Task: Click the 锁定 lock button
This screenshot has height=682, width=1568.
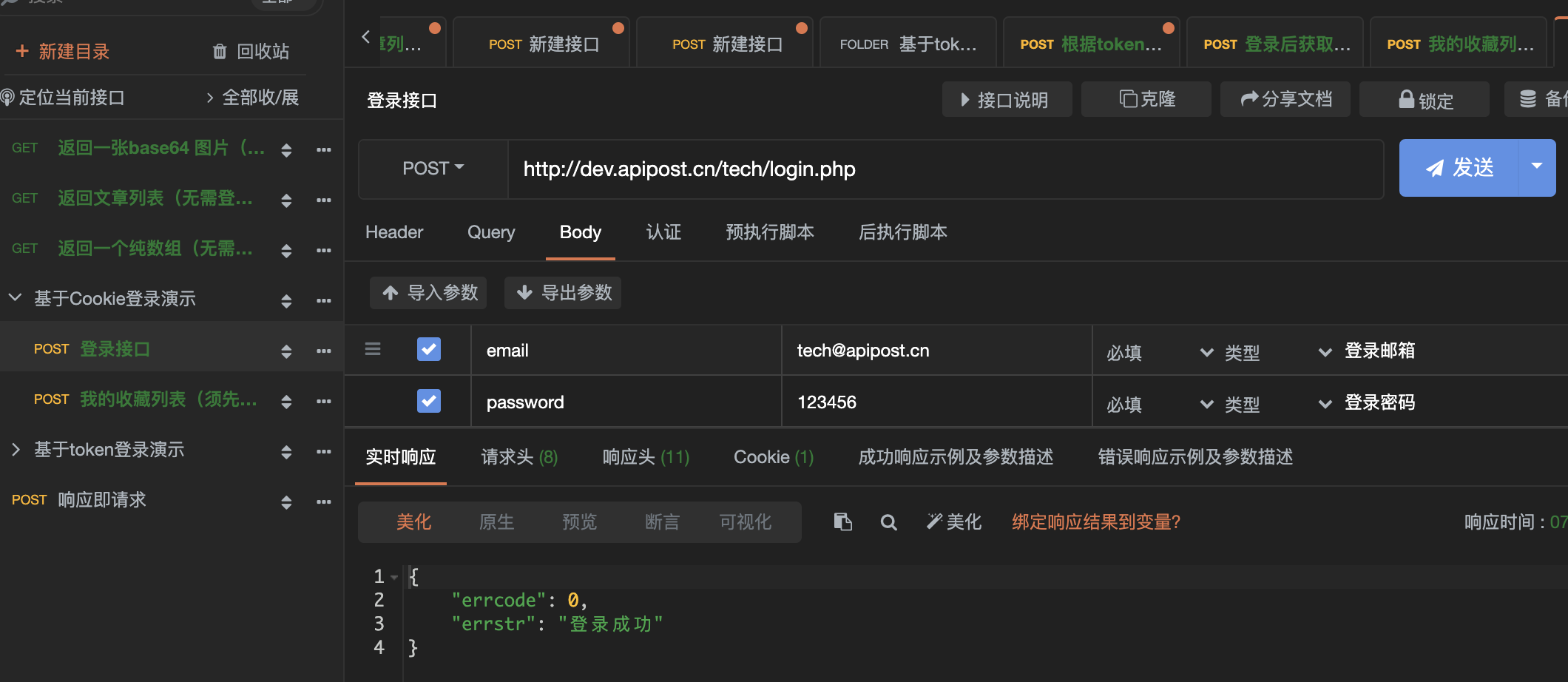Action: [1424, 99]
